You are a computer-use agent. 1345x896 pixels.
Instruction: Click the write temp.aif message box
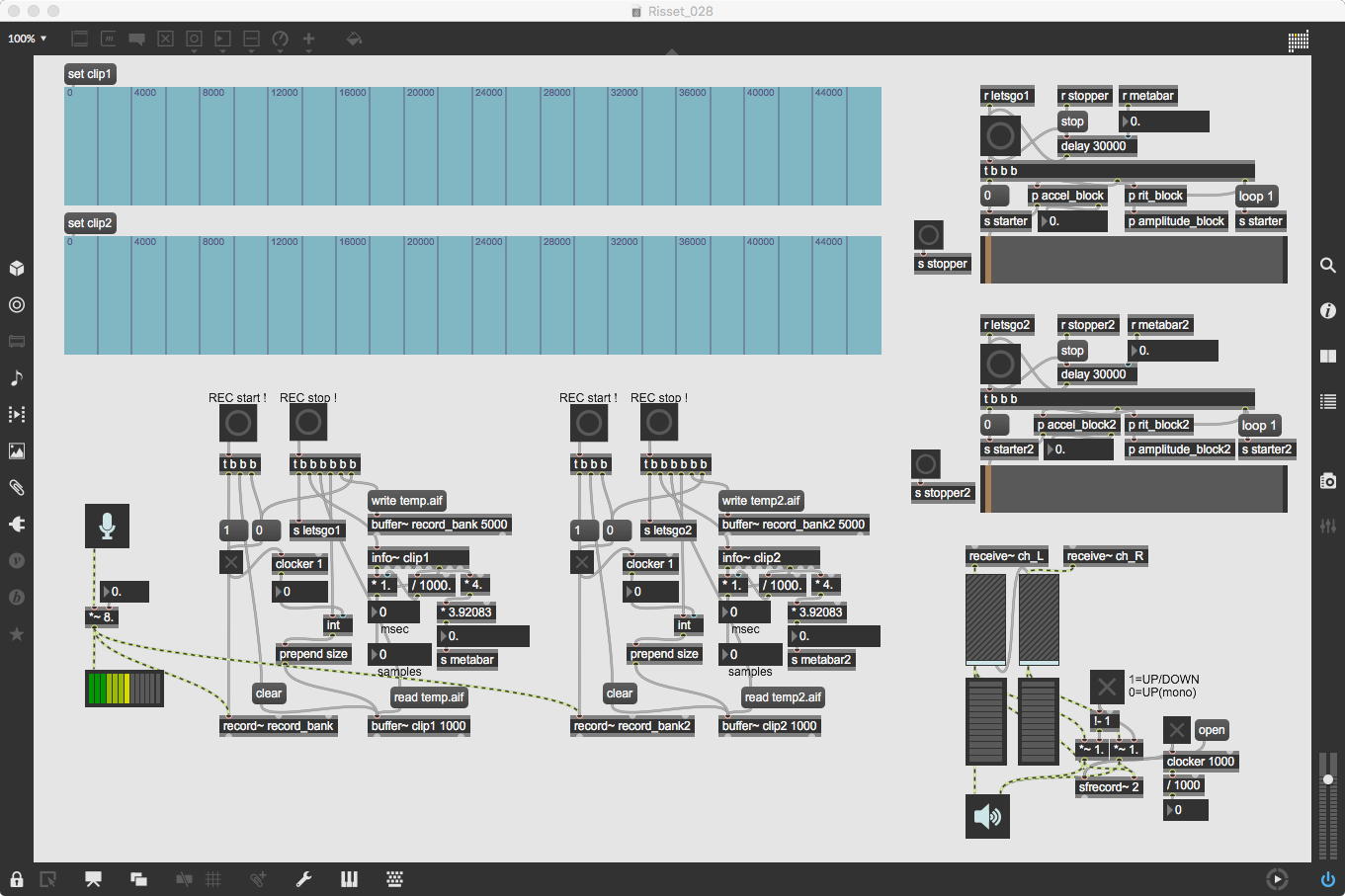[407, 501]
